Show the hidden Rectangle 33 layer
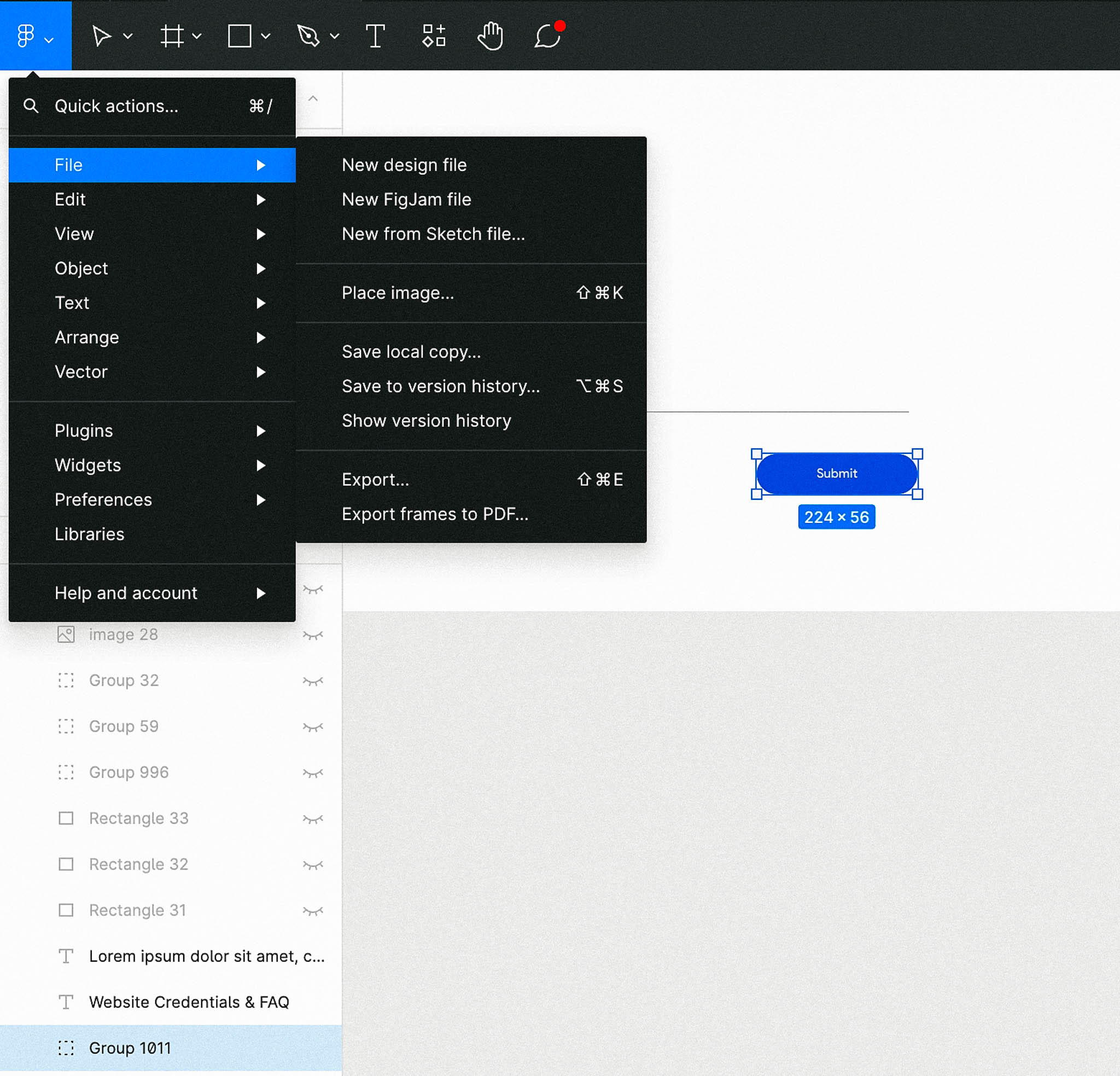Image resolution: width=1120 pixels, height=1076 pixels. [313, 819]
